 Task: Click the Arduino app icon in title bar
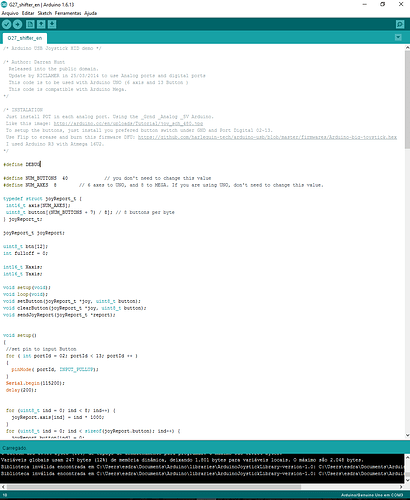click(4, 4)
